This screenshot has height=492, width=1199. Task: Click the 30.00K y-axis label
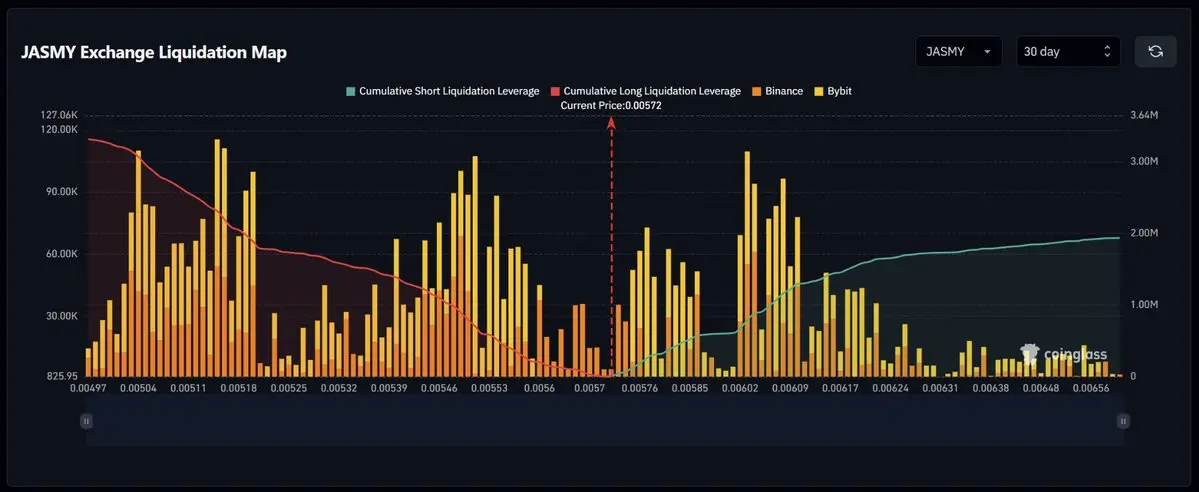(62, 316)
